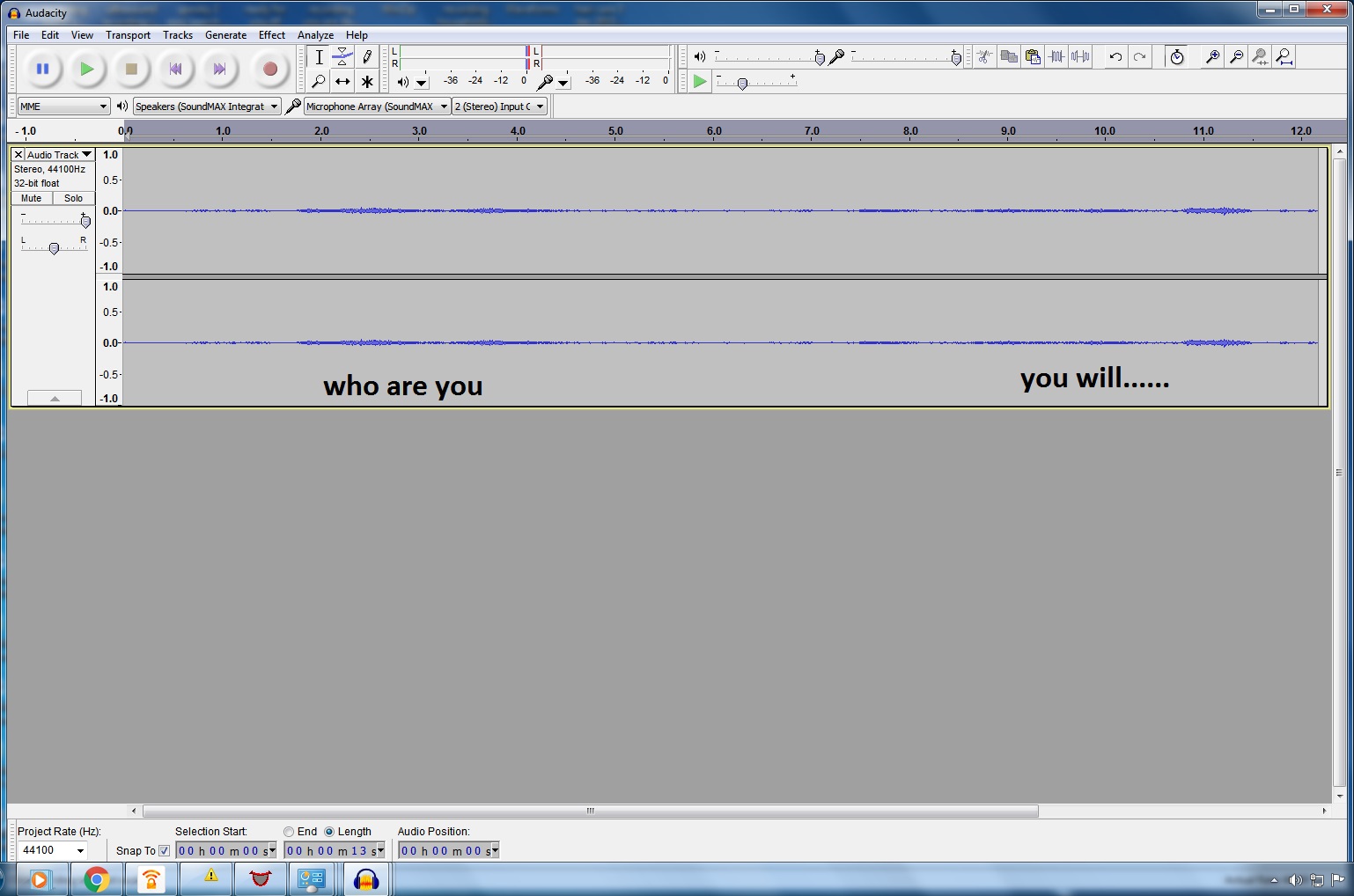Select the Length radio button
The image size is (1354, 896).
pos(329,832)
